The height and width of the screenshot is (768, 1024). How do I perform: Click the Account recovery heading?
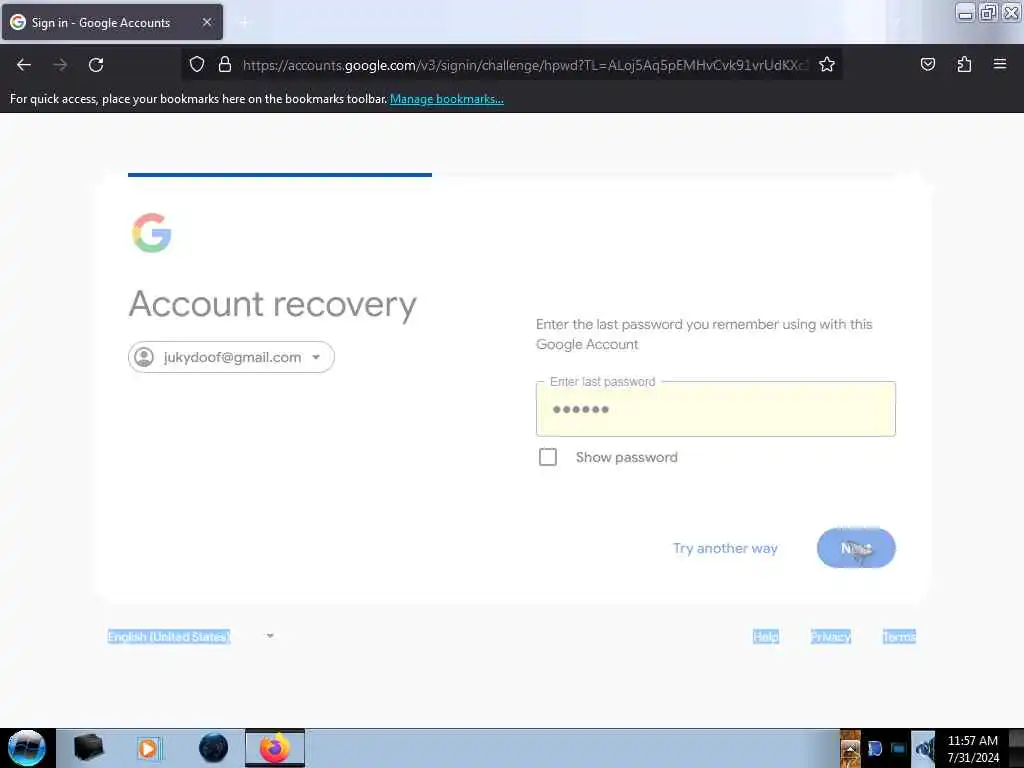(x=272, y=304)
